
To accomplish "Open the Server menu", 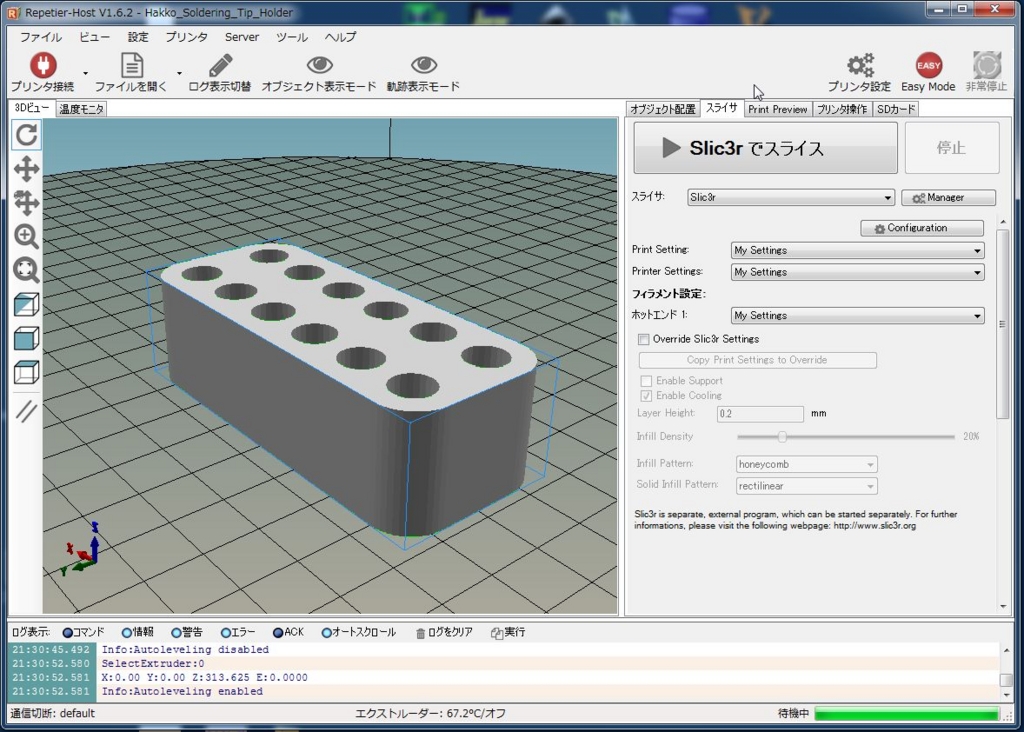I will coord(242,37).
